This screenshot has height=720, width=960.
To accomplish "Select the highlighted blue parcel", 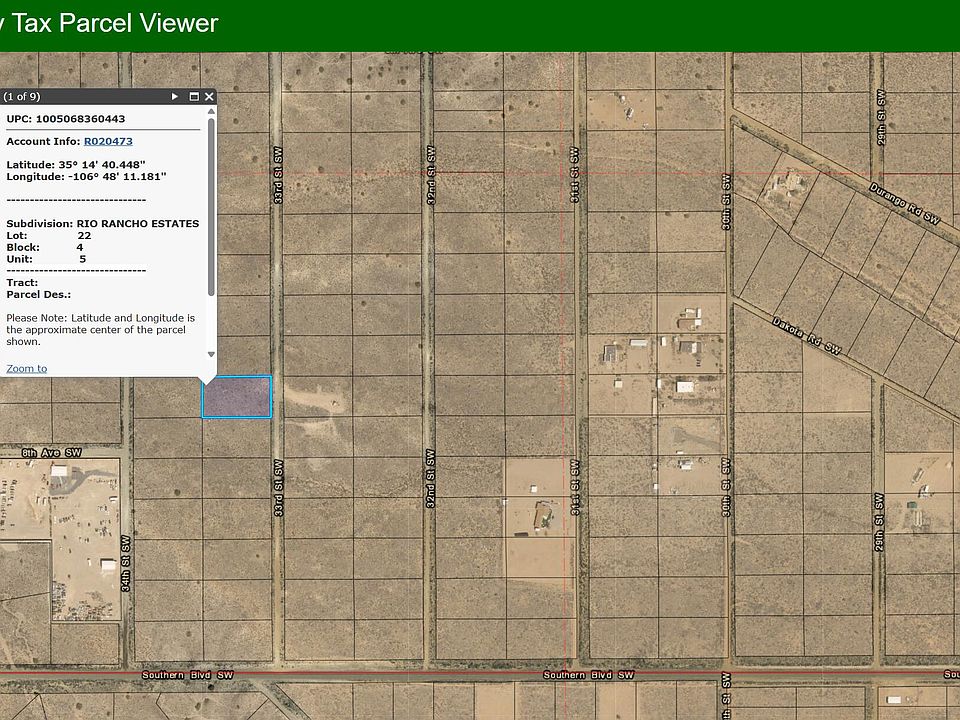I will tap(237, 397).
